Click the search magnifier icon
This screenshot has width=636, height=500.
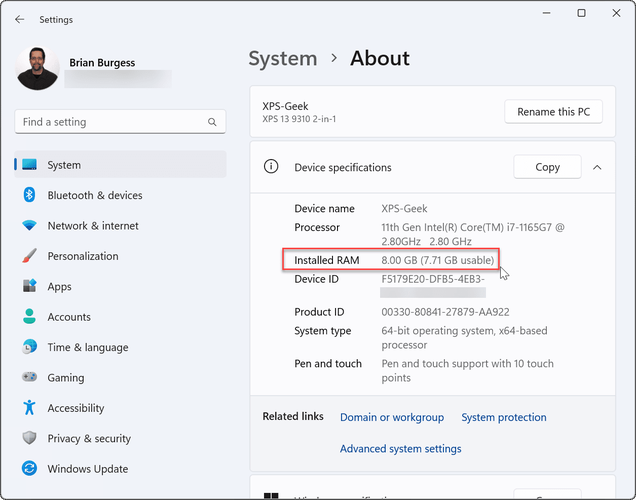click(212, 122)
